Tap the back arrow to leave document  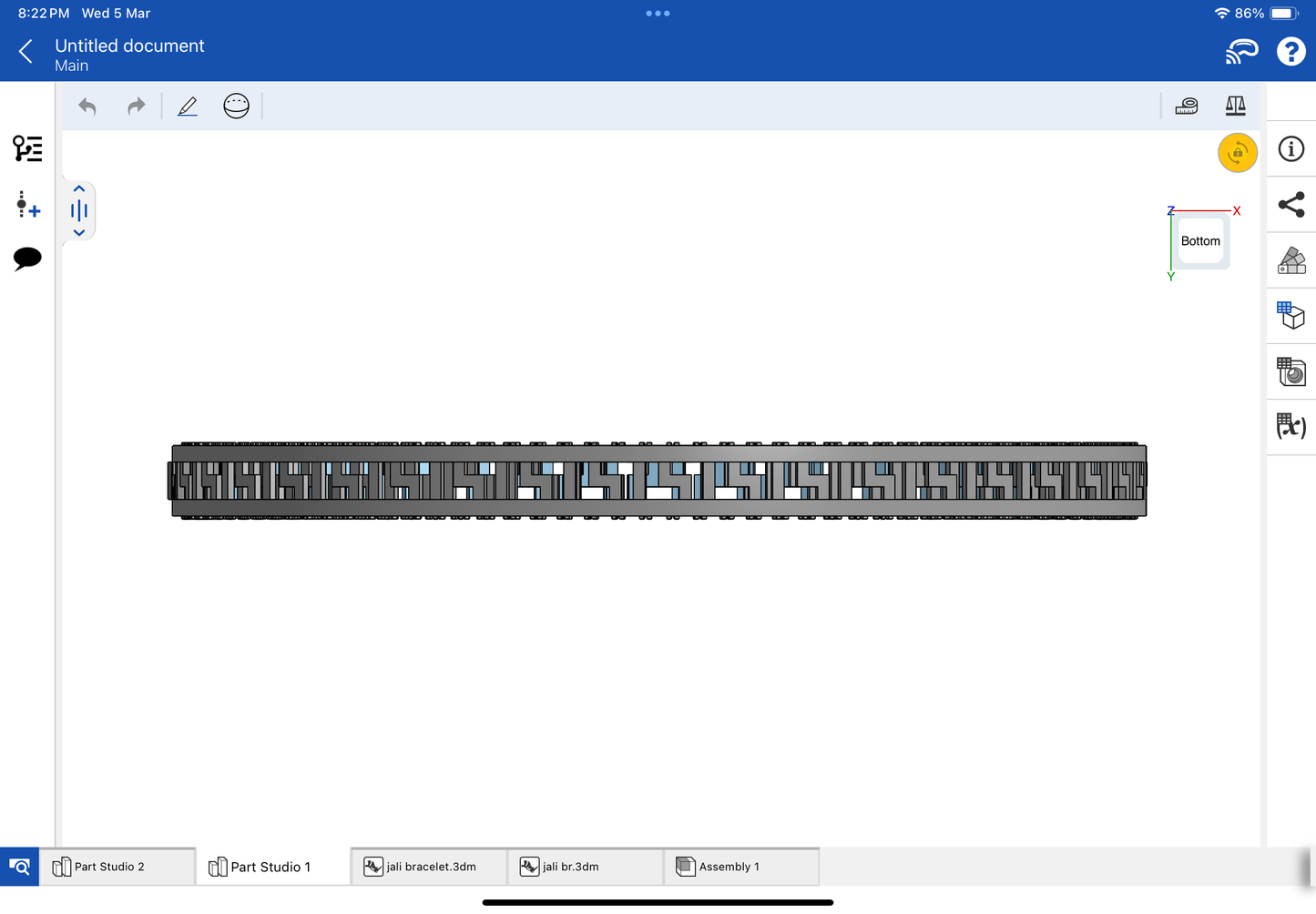pos(26,52)
